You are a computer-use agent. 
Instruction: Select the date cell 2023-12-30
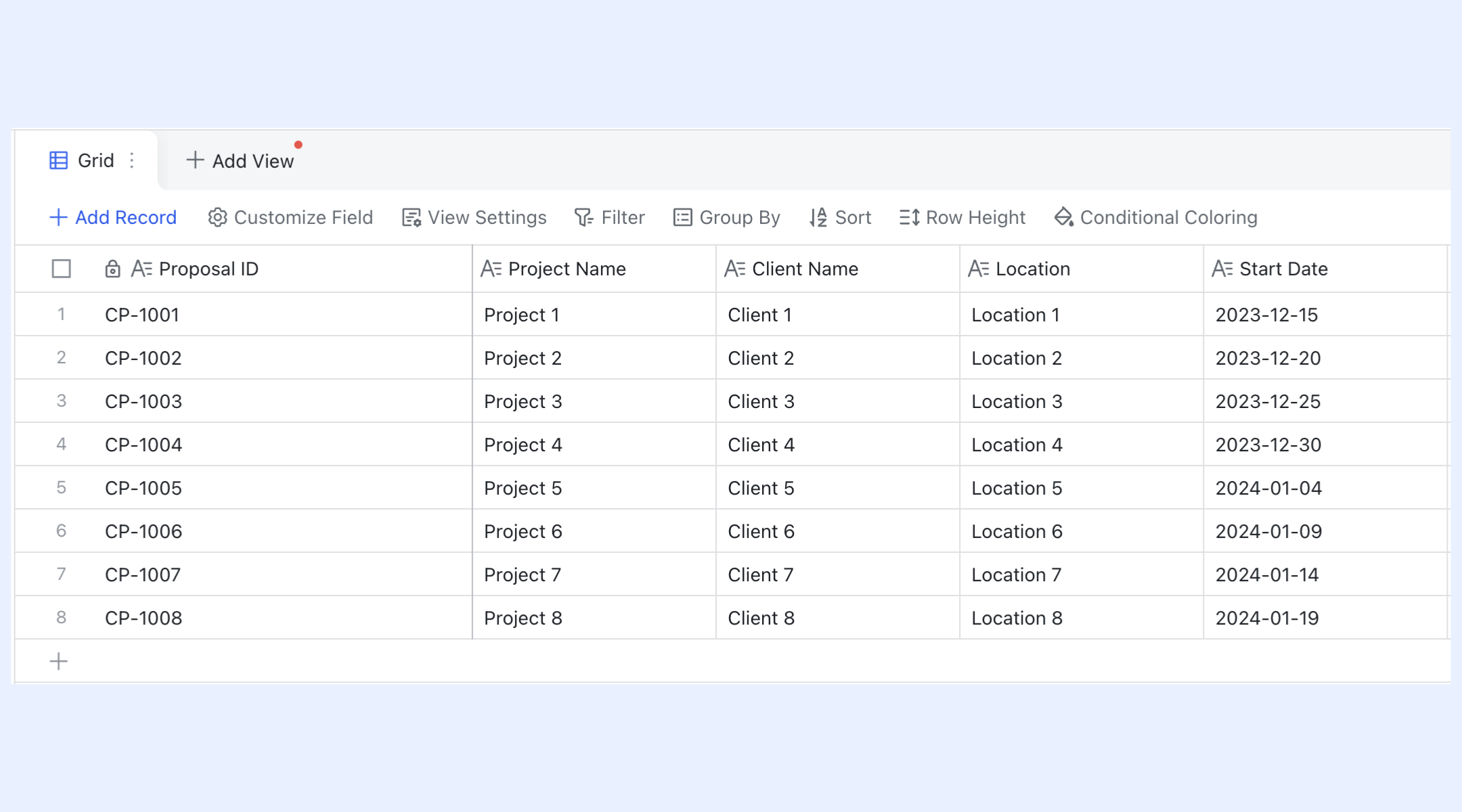(x=1325, y=445)
